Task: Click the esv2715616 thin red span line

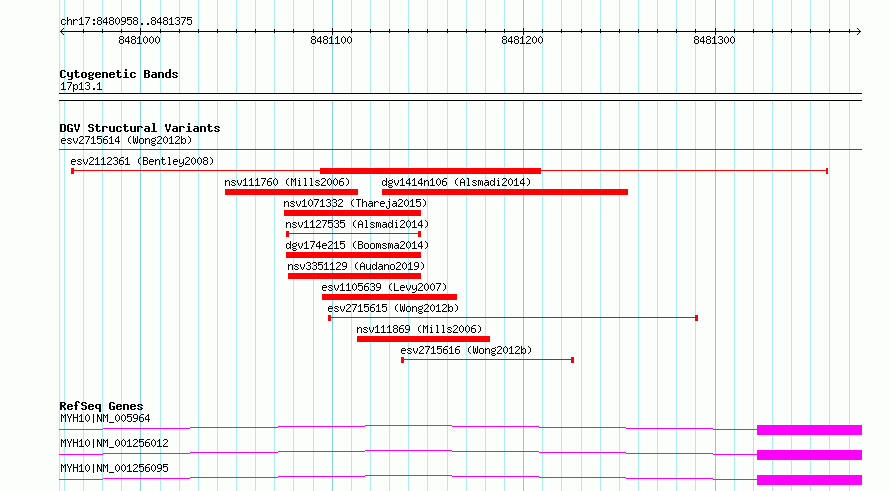Action: pyautogui.click(x=488, y=360)
